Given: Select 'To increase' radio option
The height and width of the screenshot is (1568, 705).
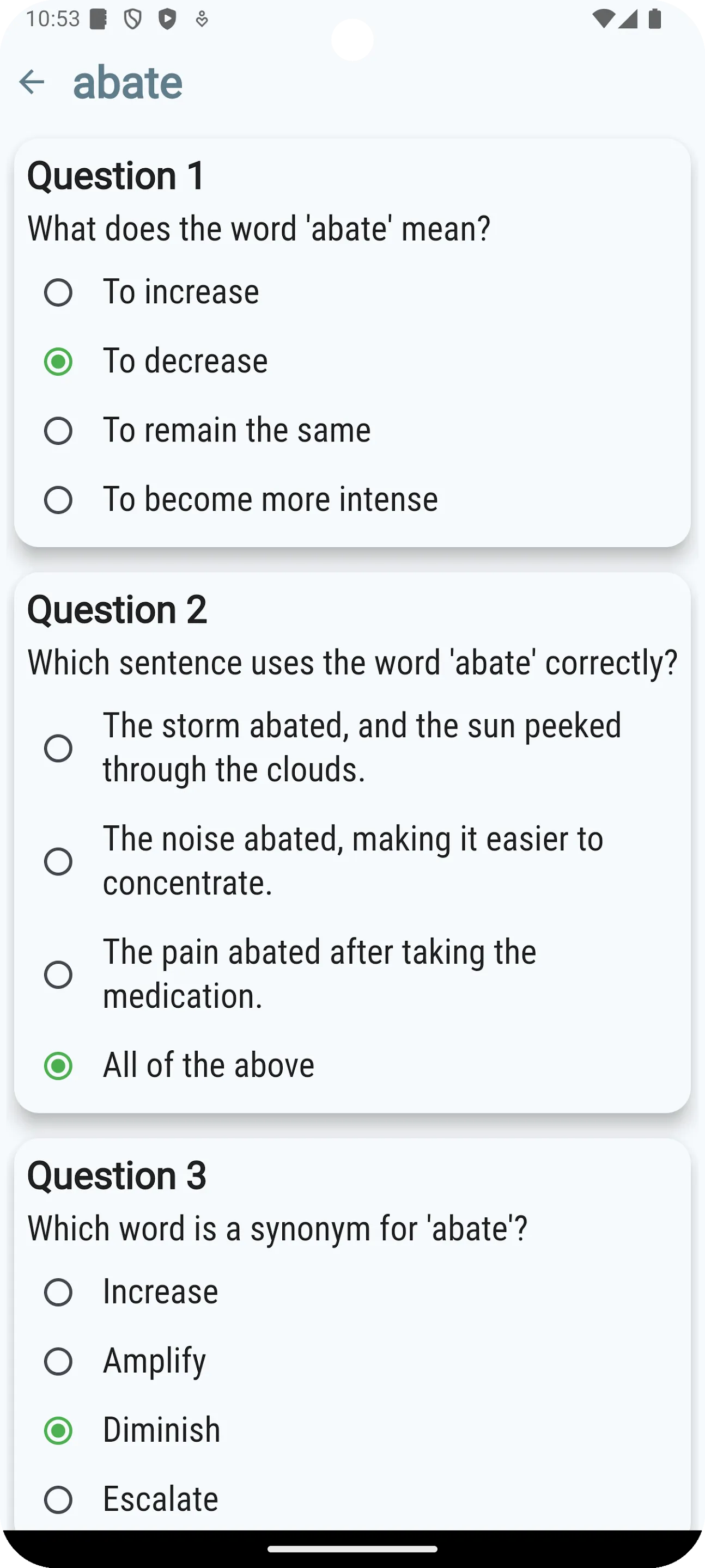Looking at the screenshot, I should (x=352, y=292).
